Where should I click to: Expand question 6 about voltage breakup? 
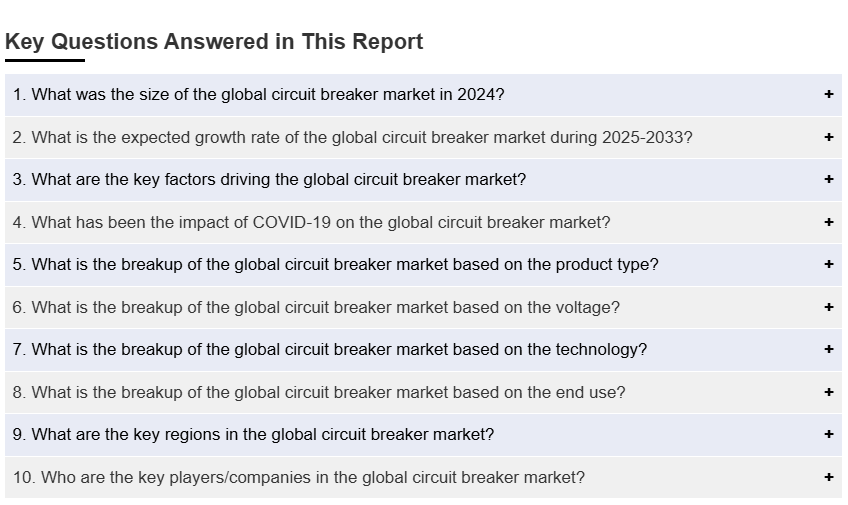(316, 307)
